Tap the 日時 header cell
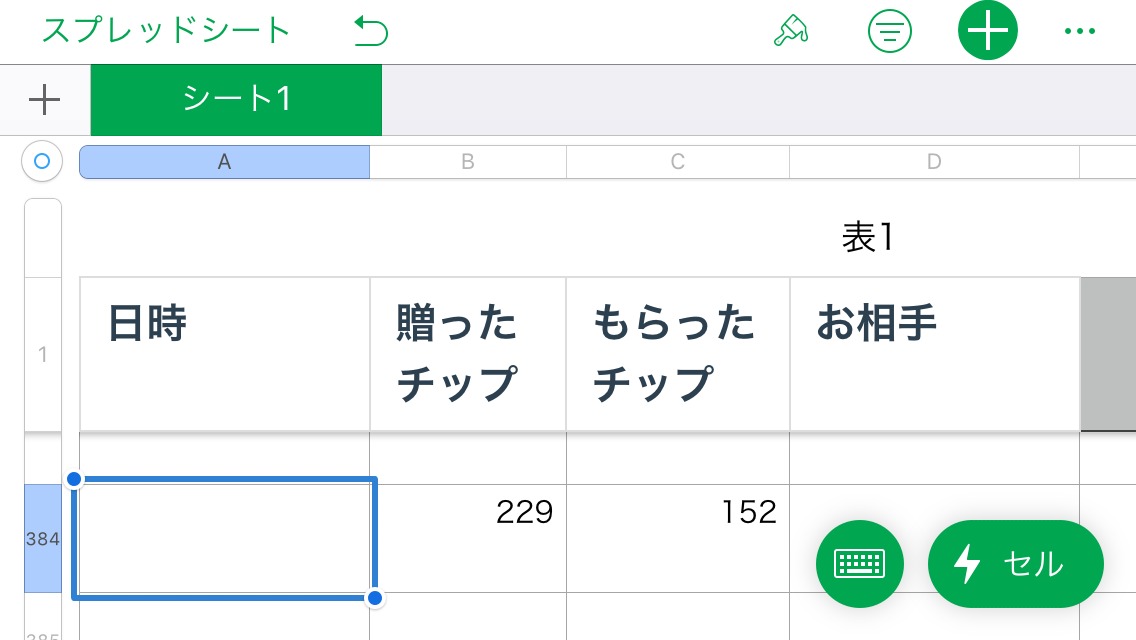 [224, 354]
